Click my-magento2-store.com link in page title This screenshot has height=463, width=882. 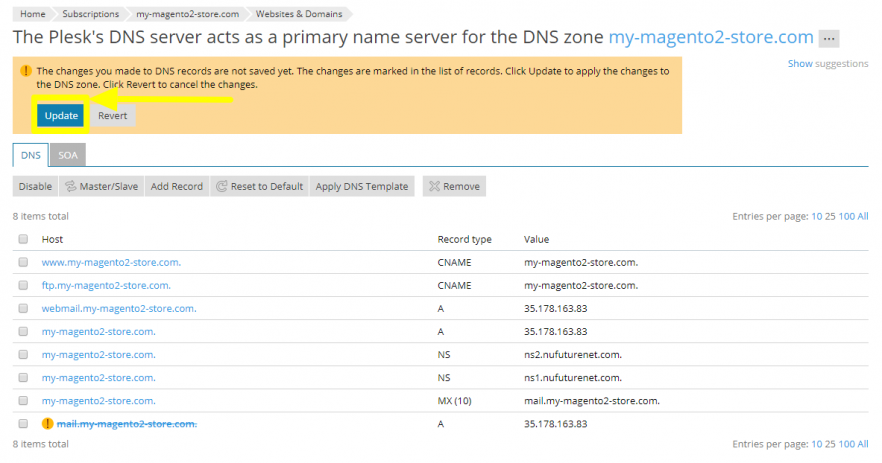(711, 37)
